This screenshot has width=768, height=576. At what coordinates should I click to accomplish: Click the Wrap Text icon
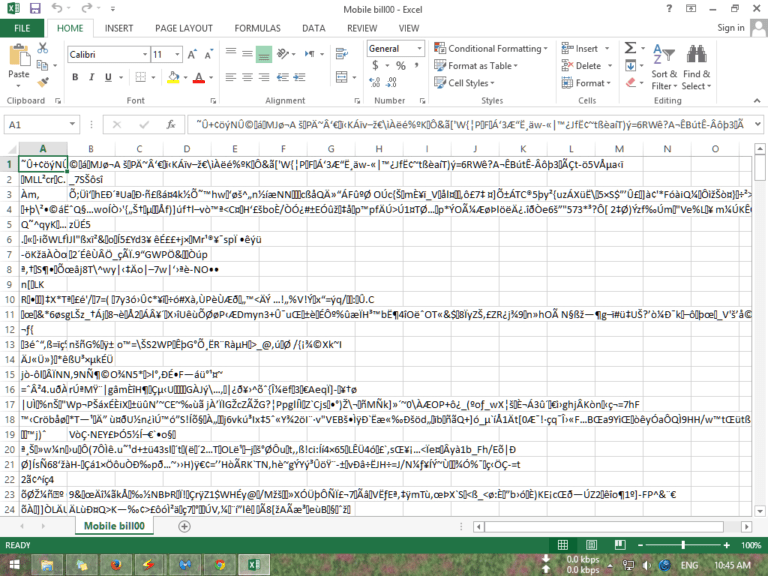[x=342, y=53]
